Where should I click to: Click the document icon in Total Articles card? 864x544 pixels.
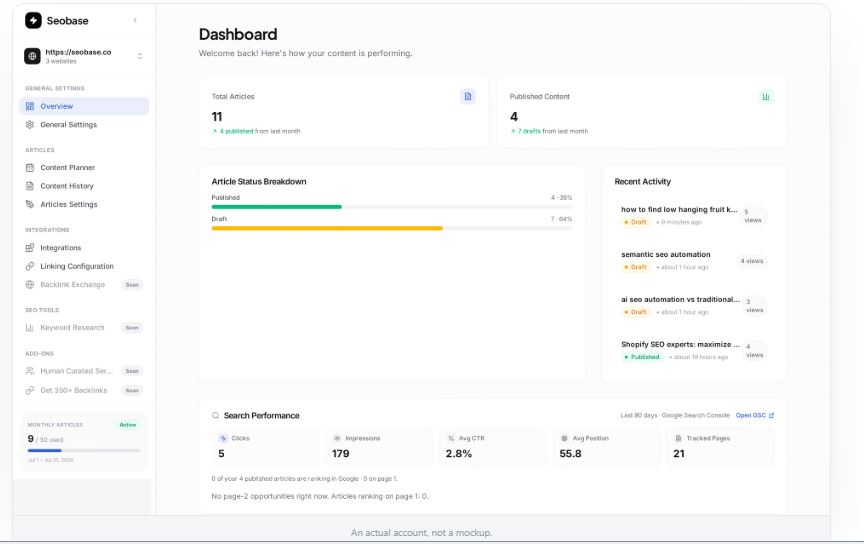468,96
